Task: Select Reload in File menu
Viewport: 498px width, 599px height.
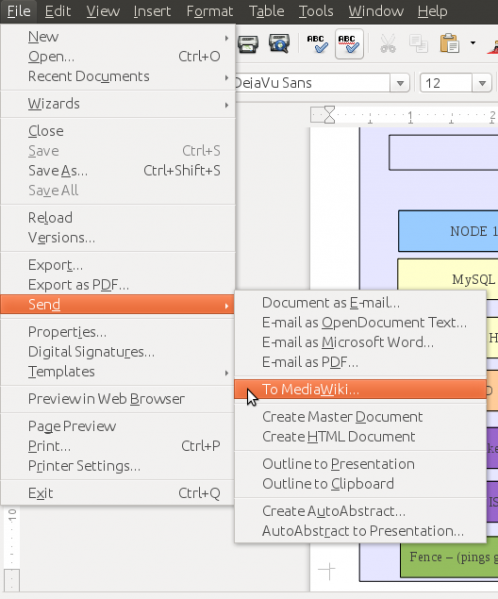Action: [x=118, y=218]
